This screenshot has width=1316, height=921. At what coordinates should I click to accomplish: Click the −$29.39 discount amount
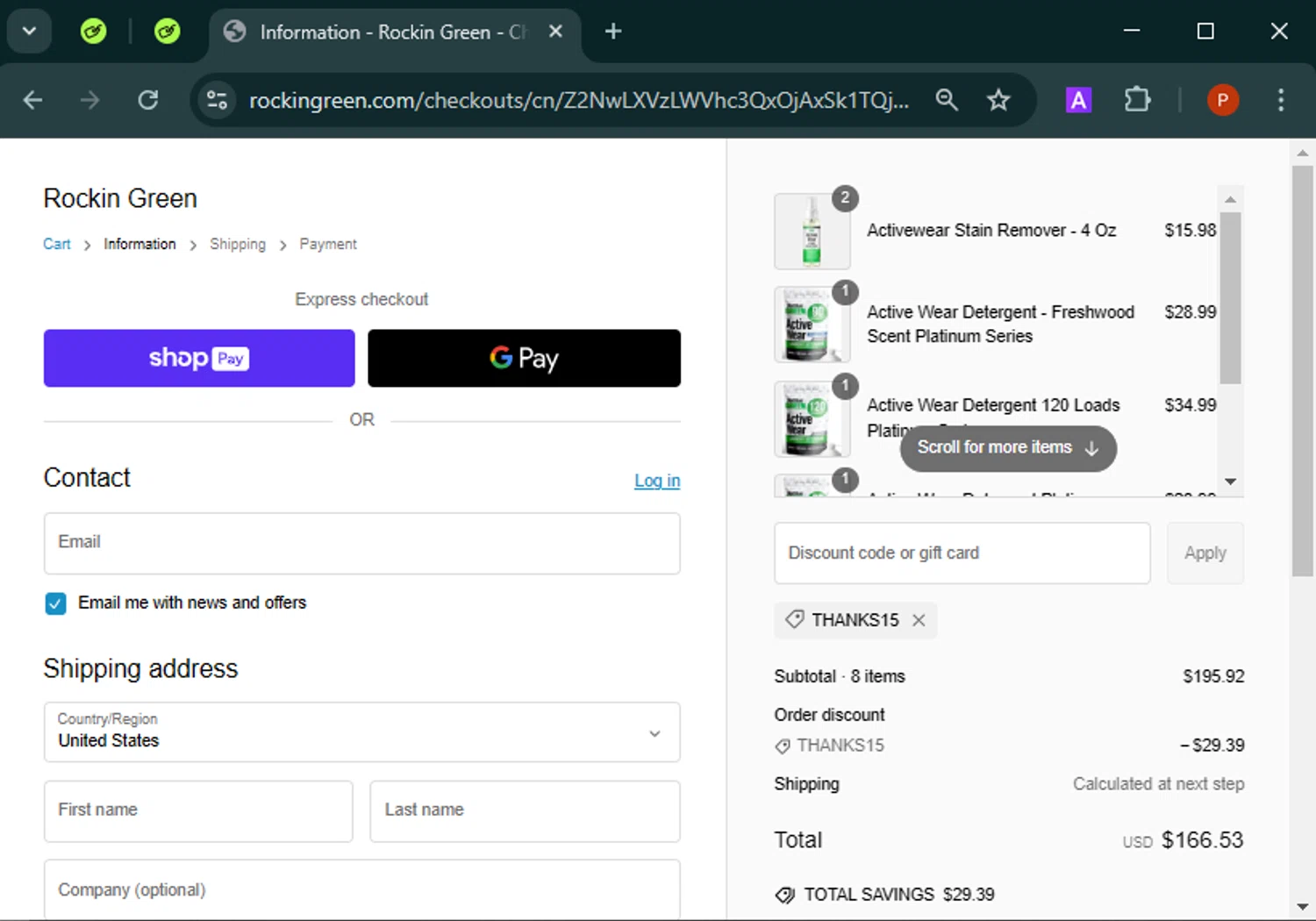click(x=1212, y=746)
